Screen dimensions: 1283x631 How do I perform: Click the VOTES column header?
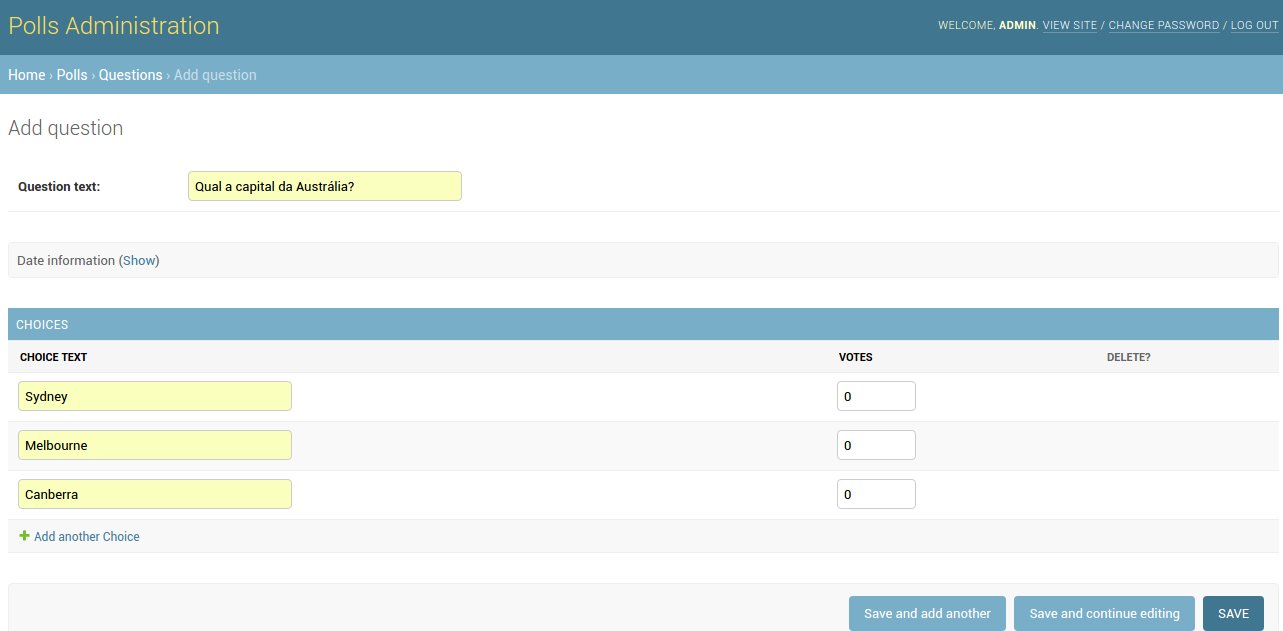[855, 357]
